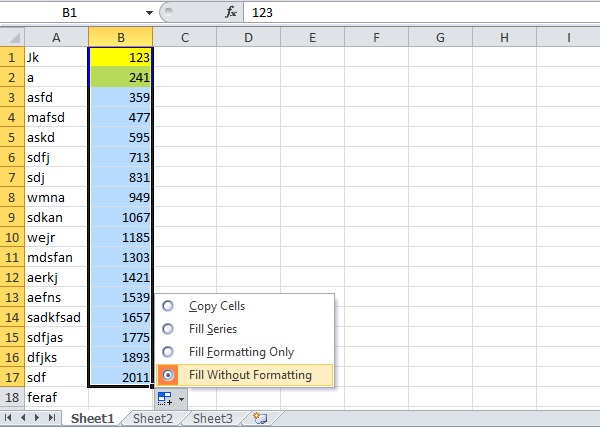Viewport: 600px width, 428px height.
Task: Click the fx Insert Function icon
Action: point(231,13)
